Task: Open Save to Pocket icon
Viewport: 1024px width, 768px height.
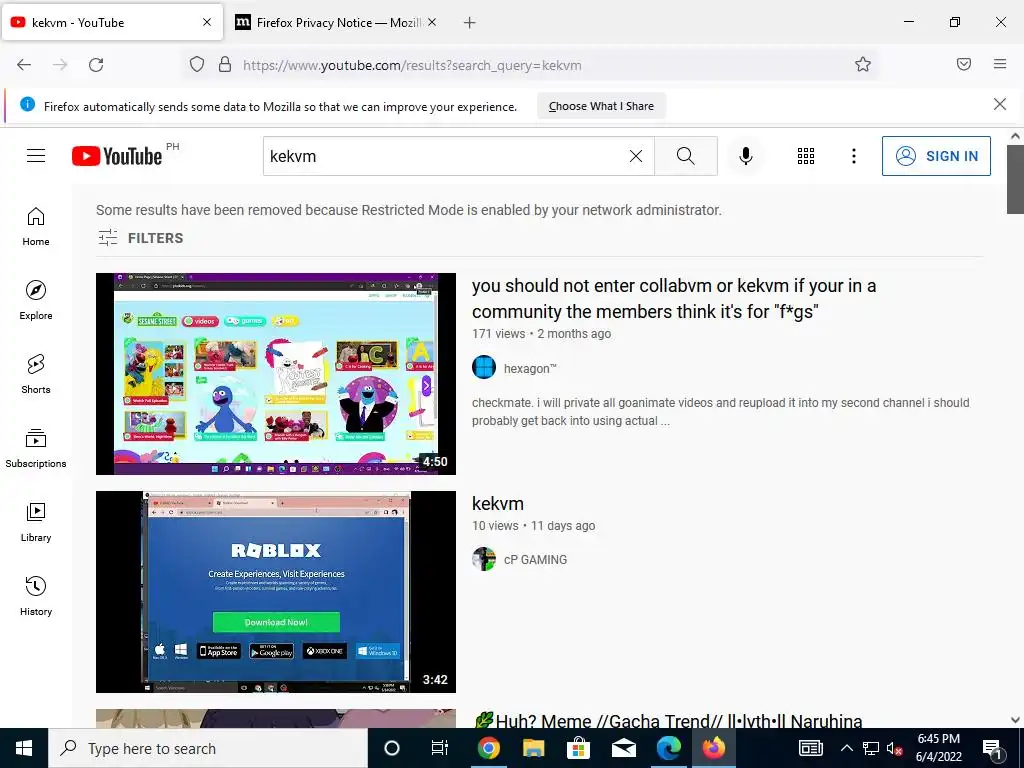Action: tap(964, 64)
